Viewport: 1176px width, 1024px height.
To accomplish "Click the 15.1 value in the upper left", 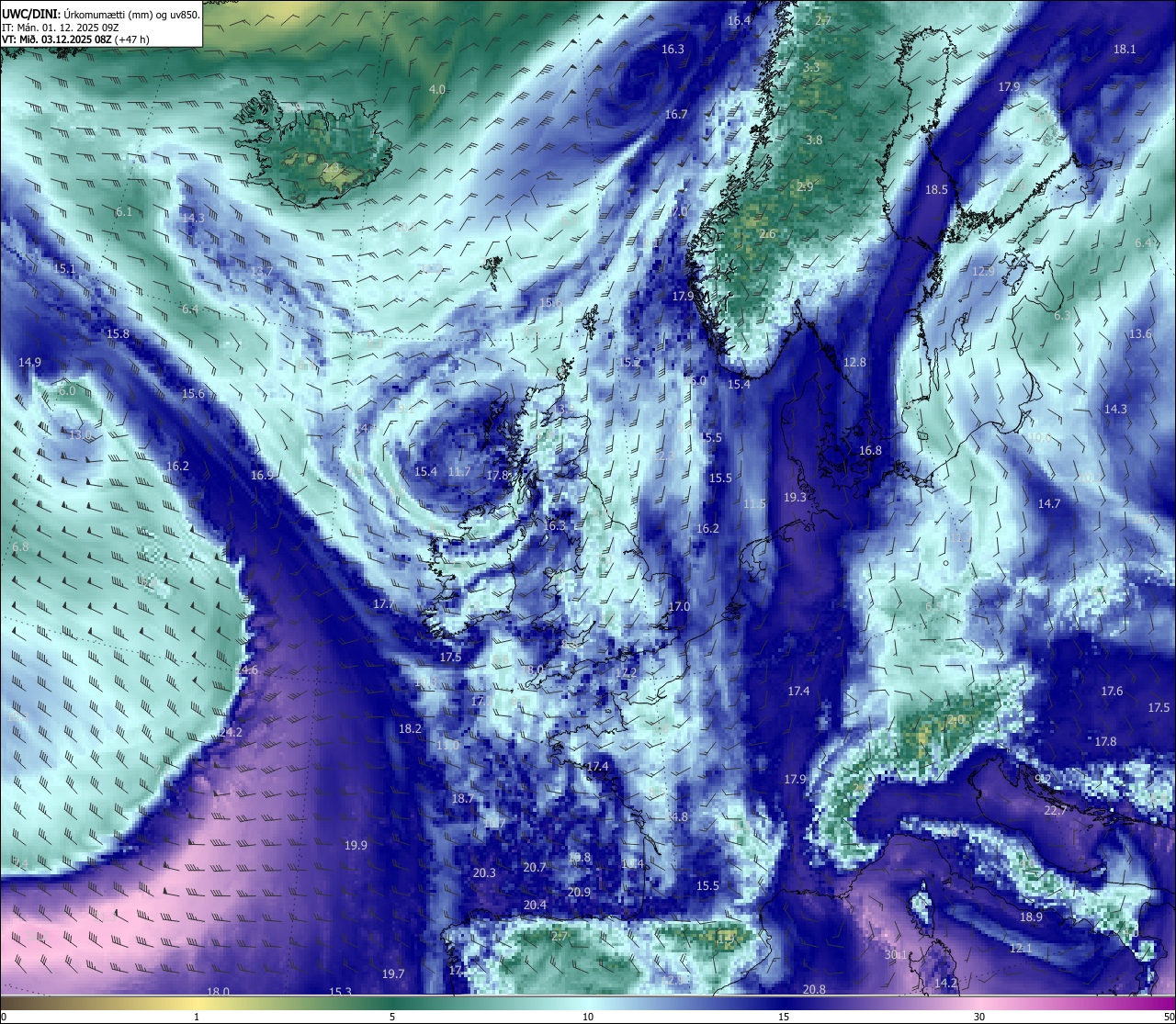I will [x=63, y=268].
